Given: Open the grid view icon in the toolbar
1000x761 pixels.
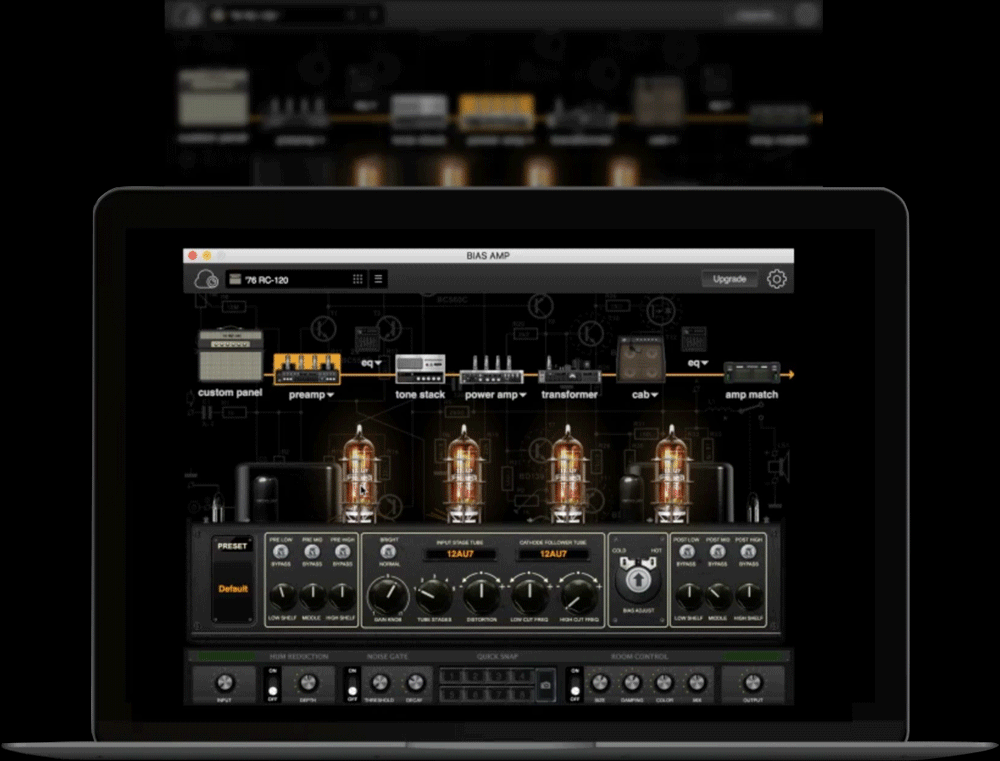Looking at the screenshot, I should [357, 278].
